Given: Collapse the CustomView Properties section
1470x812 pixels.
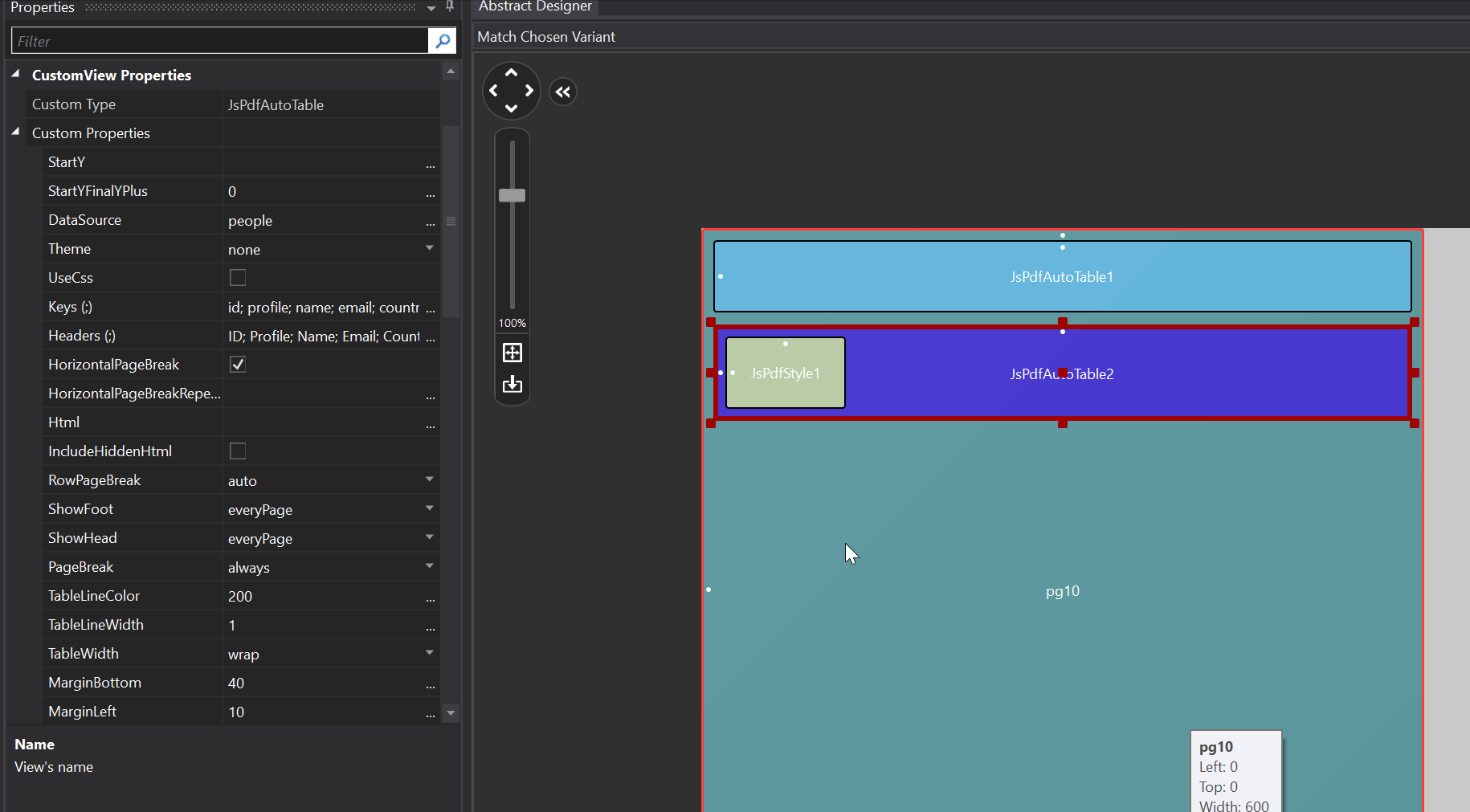Looking at the screenshot, I should coord(15,75).
